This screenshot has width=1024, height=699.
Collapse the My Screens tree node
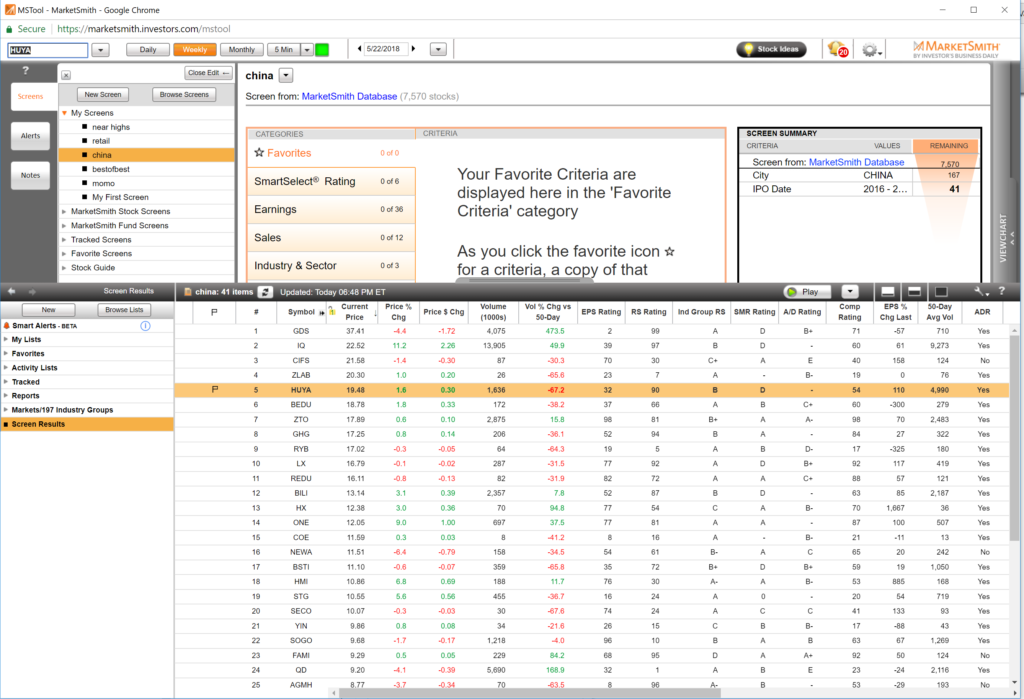[65, 113]
